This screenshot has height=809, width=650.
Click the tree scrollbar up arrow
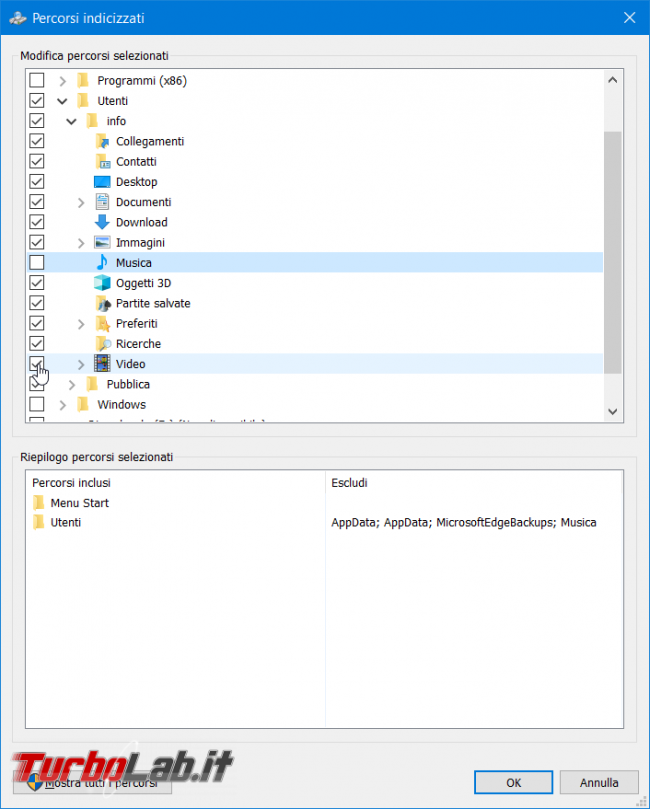612,80
